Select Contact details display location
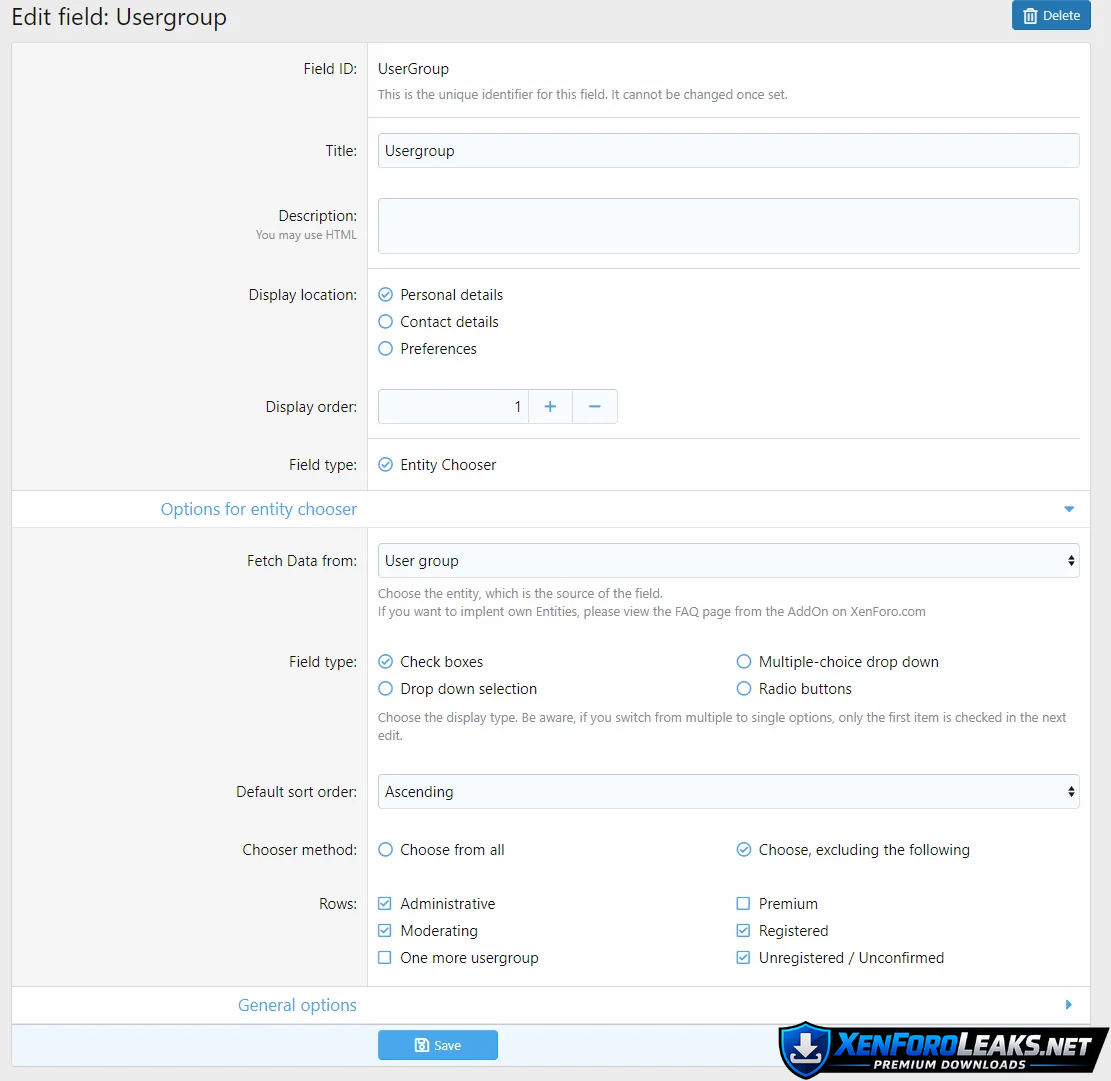Image resolution: width=1111 pixels, height=1081 pixels. click(x=386, y=322)
